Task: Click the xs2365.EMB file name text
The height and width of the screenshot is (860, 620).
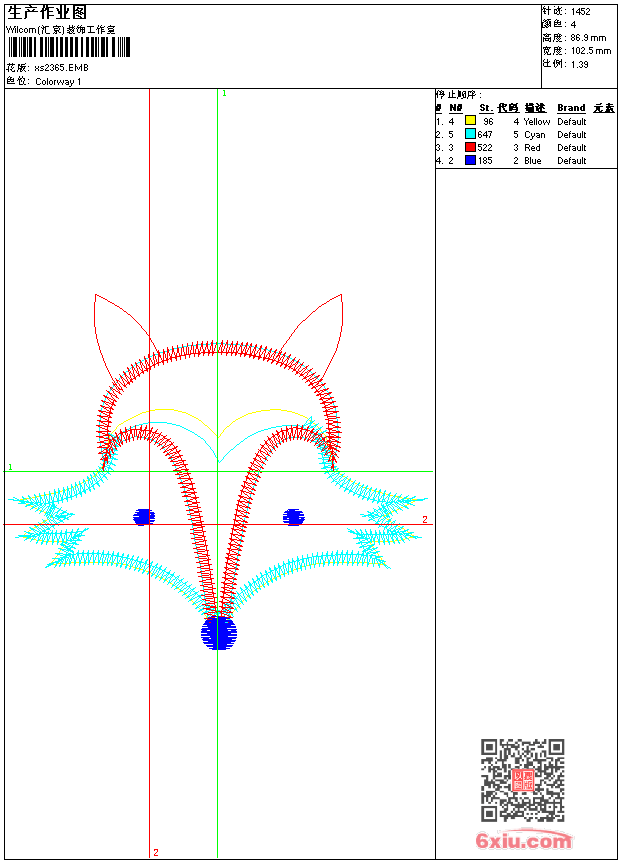Action: 61,68
